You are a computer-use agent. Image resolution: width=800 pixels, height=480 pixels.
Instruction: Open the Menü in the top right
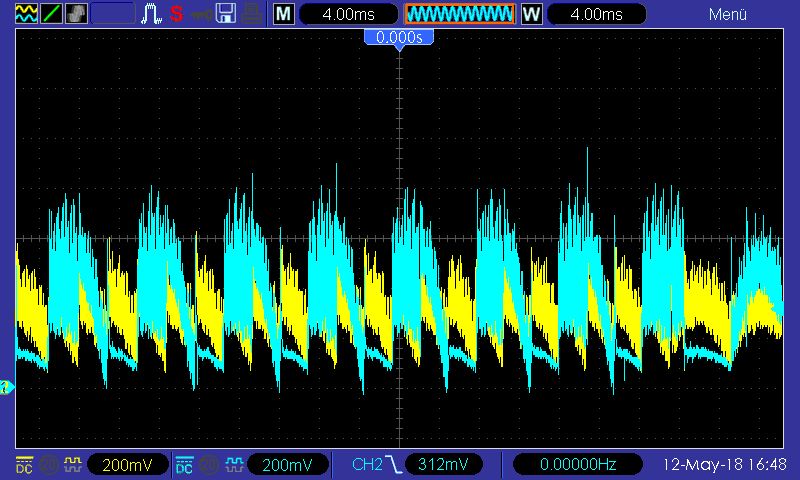[728, 14]
